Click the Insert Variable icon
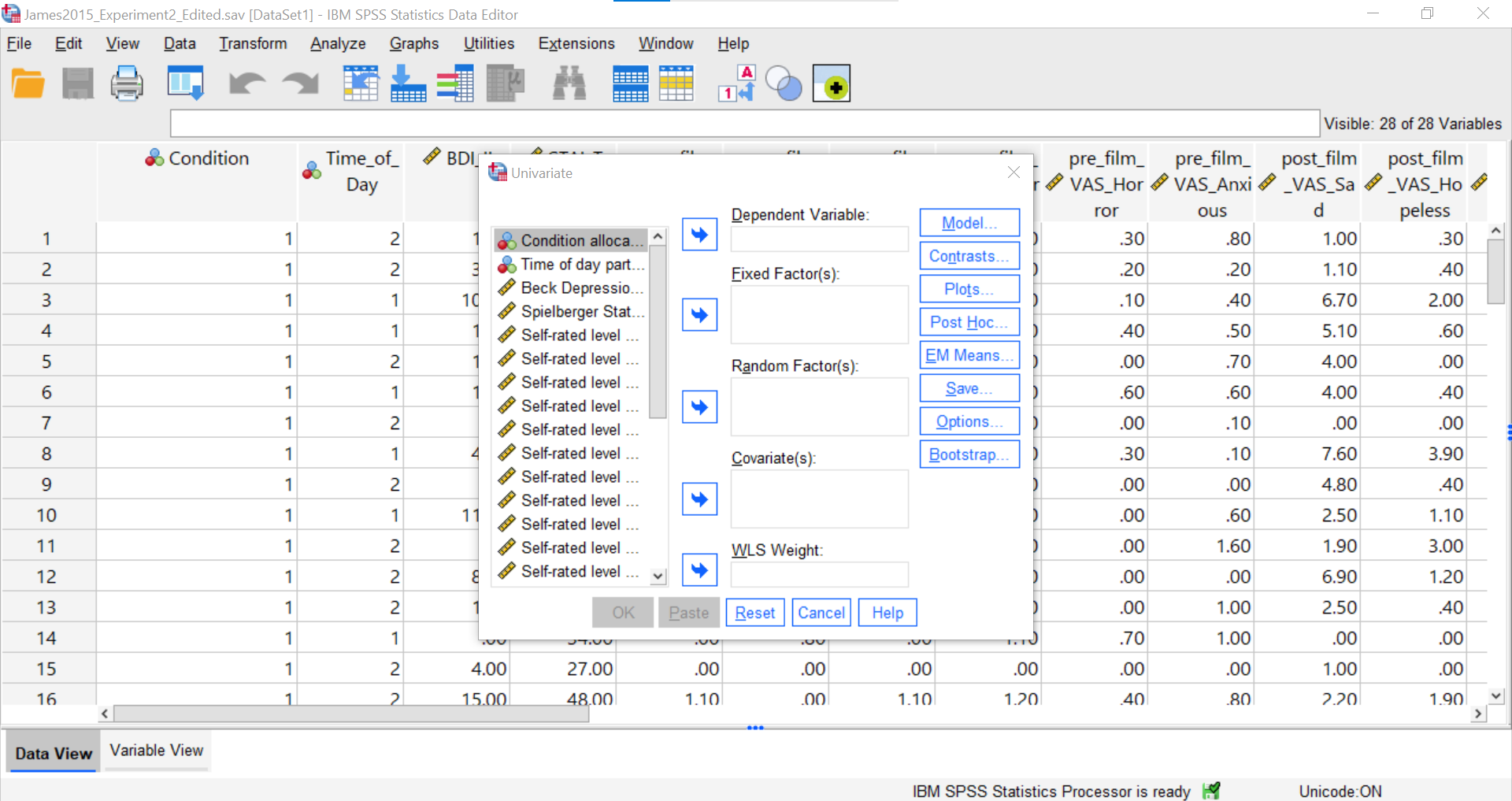The image size is (1512, 801). point(676,83)
